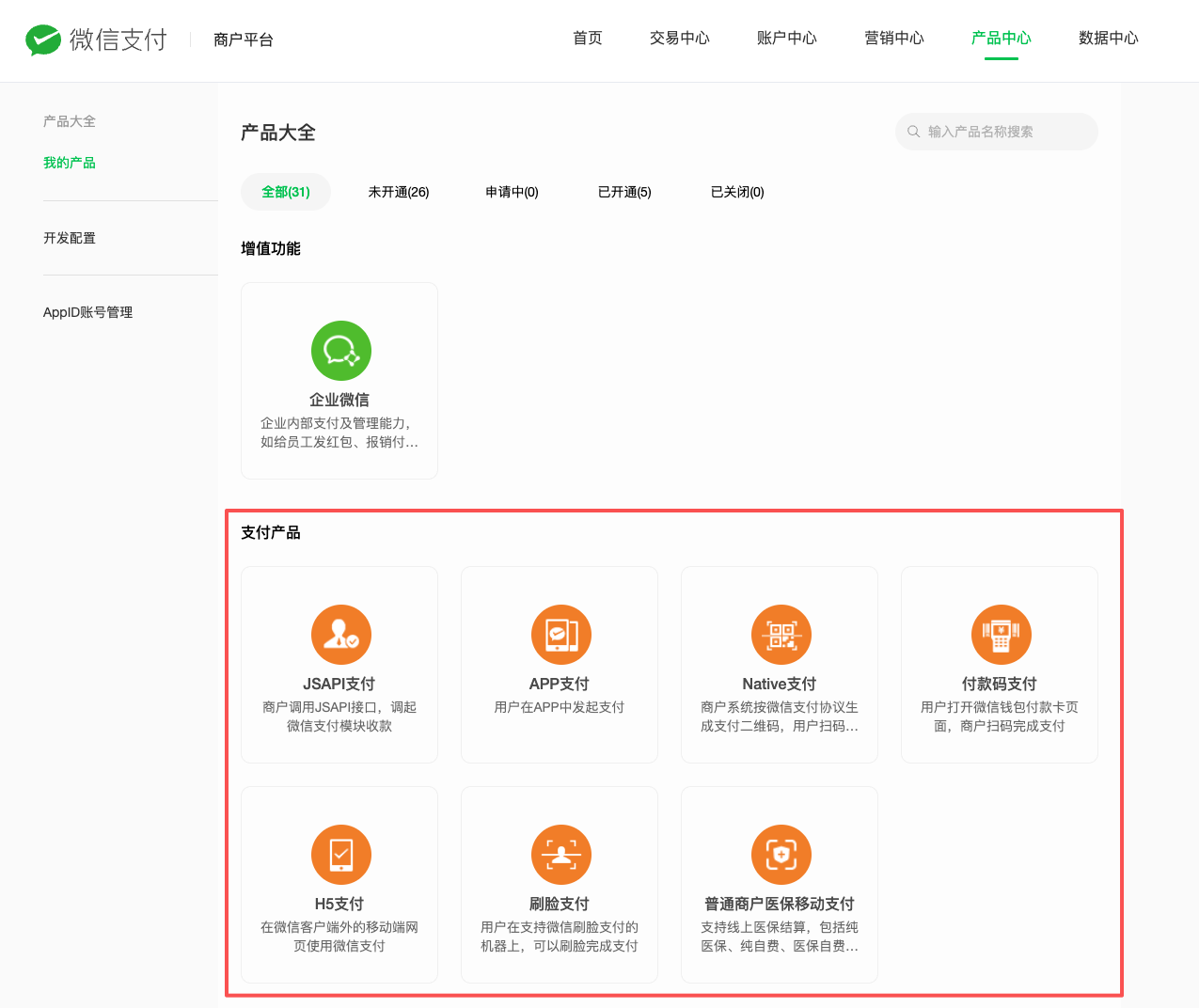Screen dimensions: 1199x1008
Task: Switch to the 未开通(26) tab
Action: tap(399, 192)
